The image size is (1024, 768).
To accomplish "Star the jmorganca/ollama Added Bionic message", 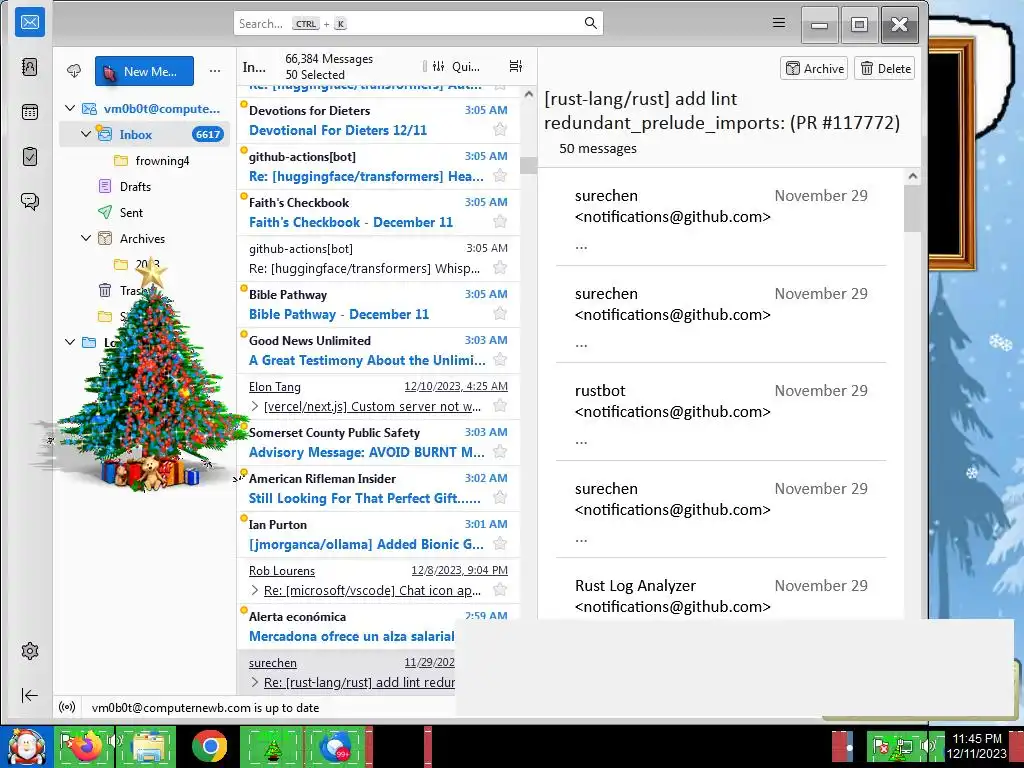I will pyautogui.click(x=500, y=543).
